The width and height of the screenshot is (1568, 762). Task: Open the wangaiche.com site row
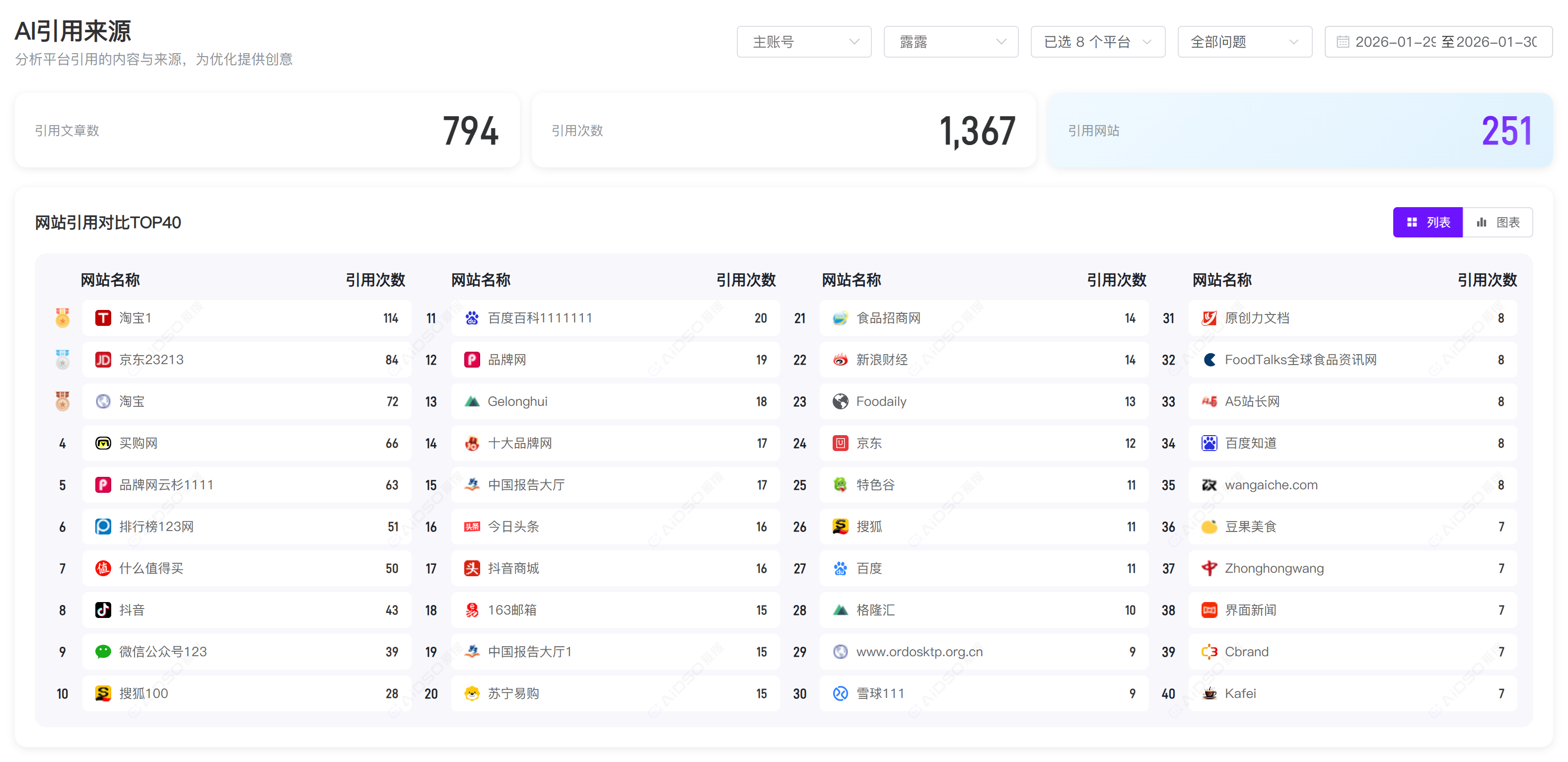(1271, 485)
